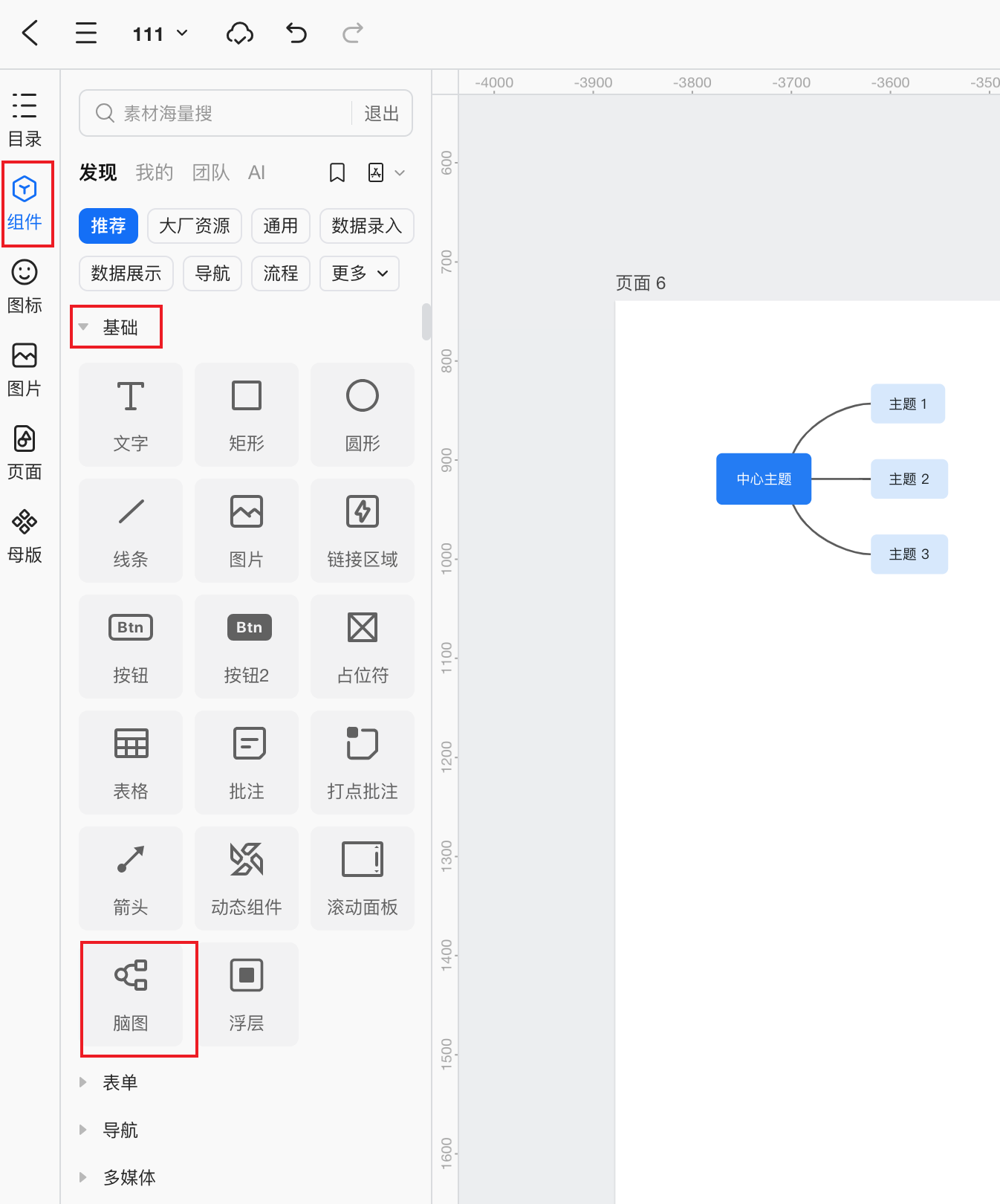Select the 大厂资源 filter tag
Screen dimensions: 1000x1204
195,226
